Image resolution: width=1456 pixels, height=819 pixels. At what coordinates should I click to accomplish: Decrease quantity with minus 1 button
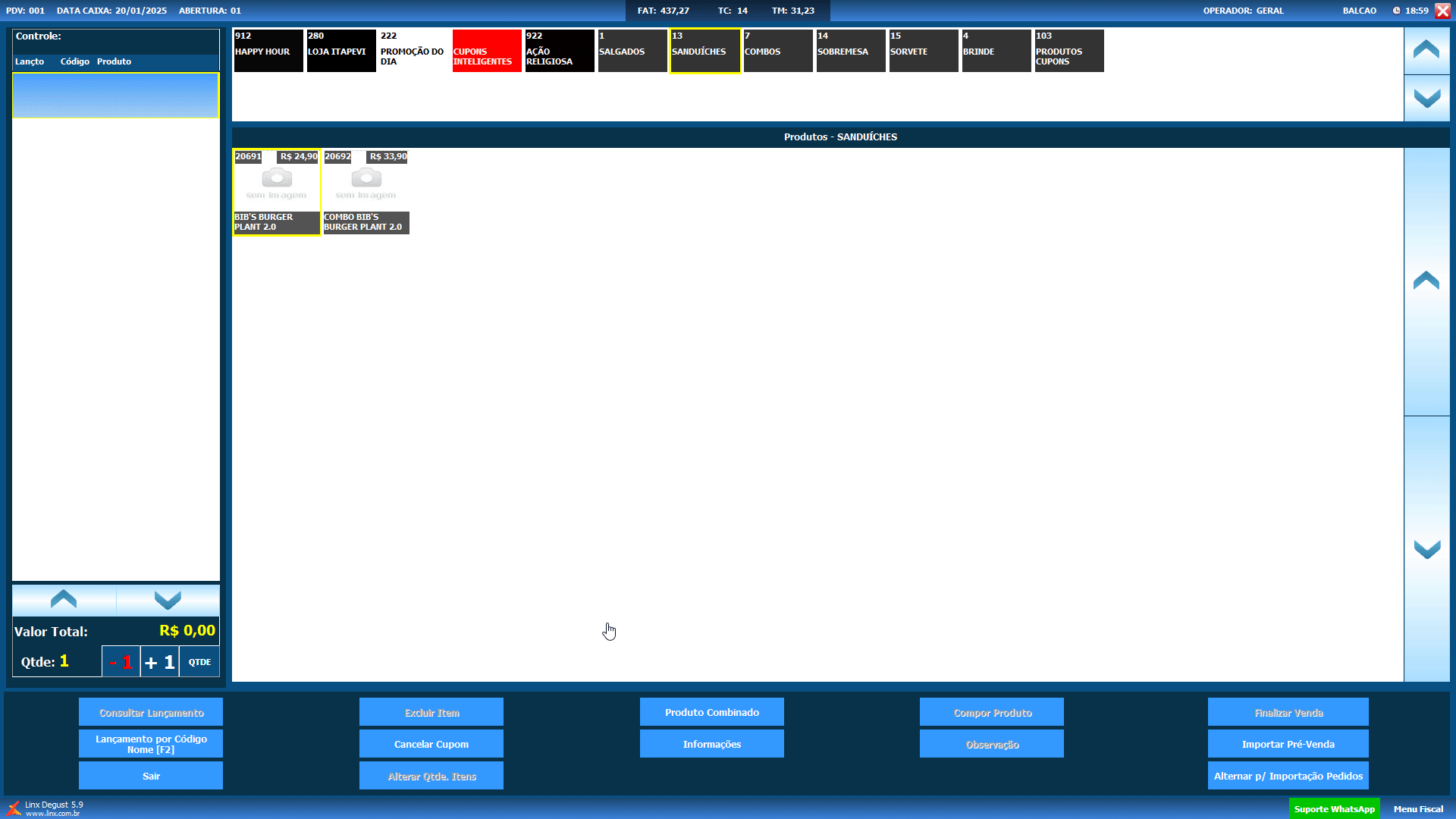[x=121, y=662]
